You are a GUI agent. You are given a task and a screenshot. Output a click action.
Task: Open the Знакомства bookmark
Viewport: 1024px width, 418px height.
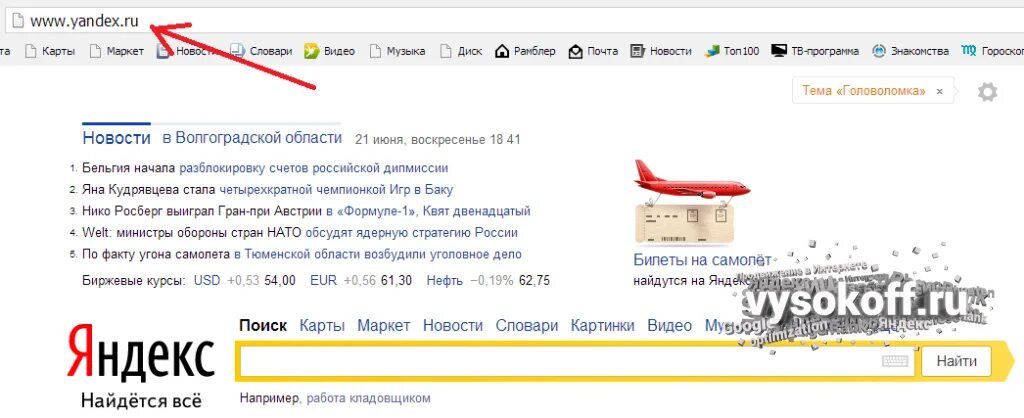[x=910, y=51]
